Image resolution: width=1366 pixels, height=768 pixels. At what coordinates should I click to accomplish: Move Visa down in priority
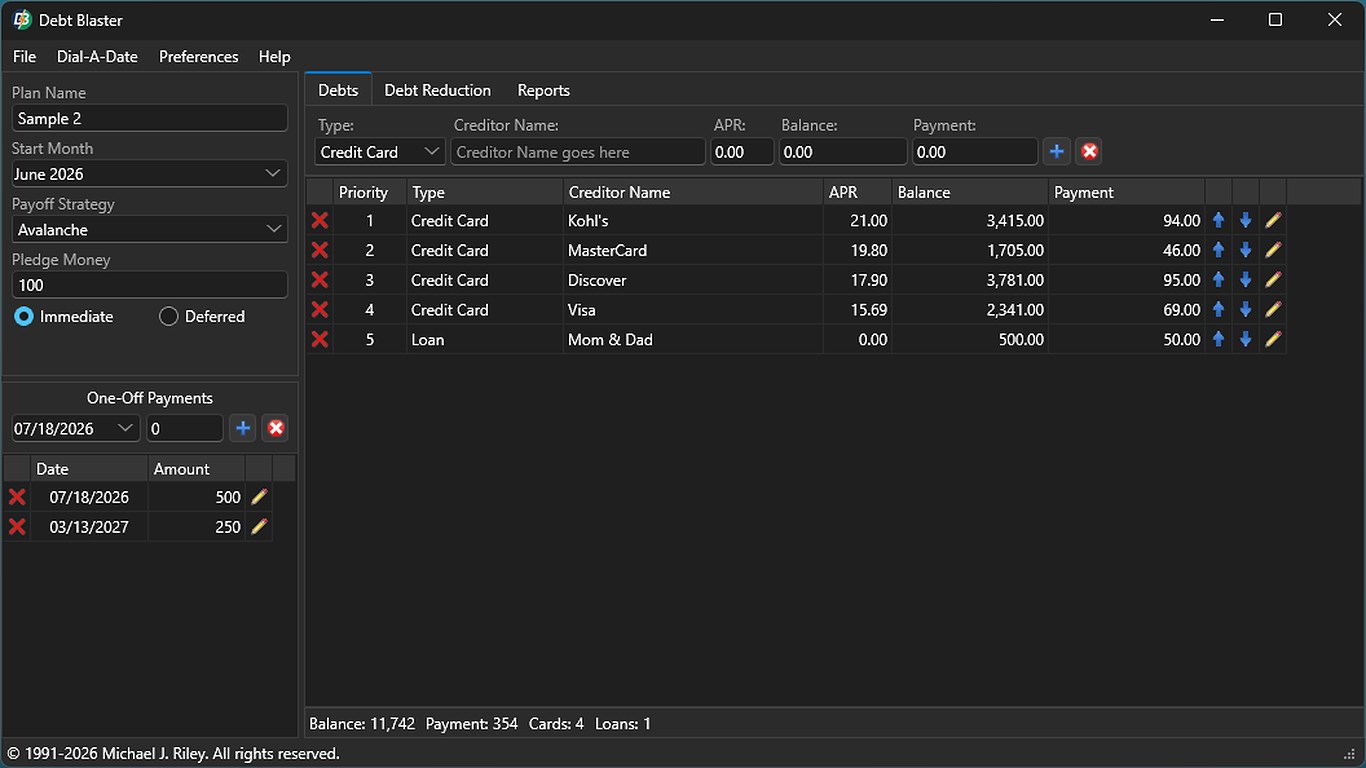1246,310
